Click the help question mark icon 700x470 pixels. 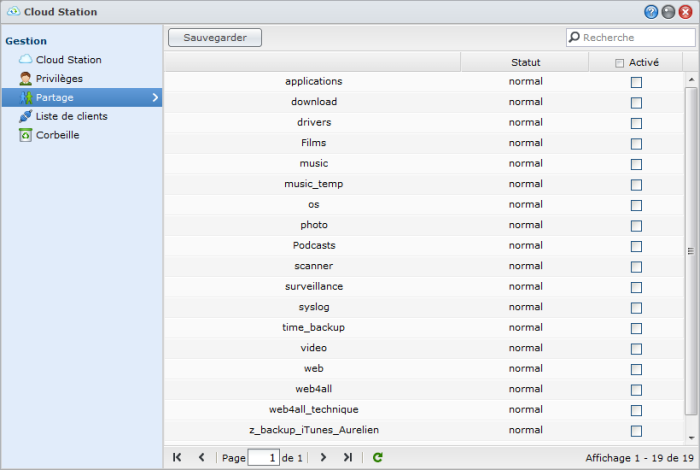[x=651, y=12]
